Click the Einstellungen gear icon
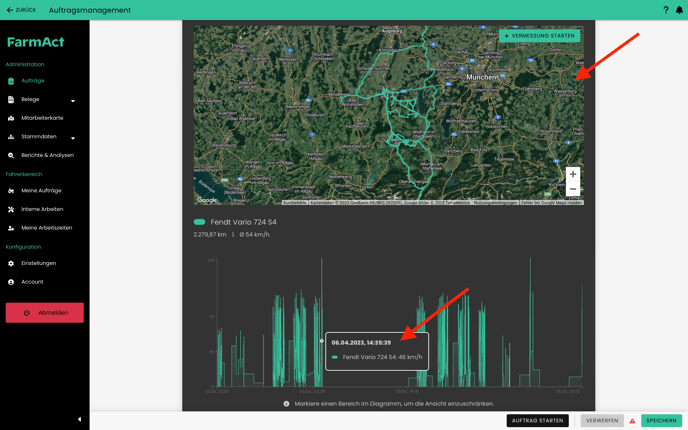The height and width of the screenshot is (430, 688). point(11,263)
